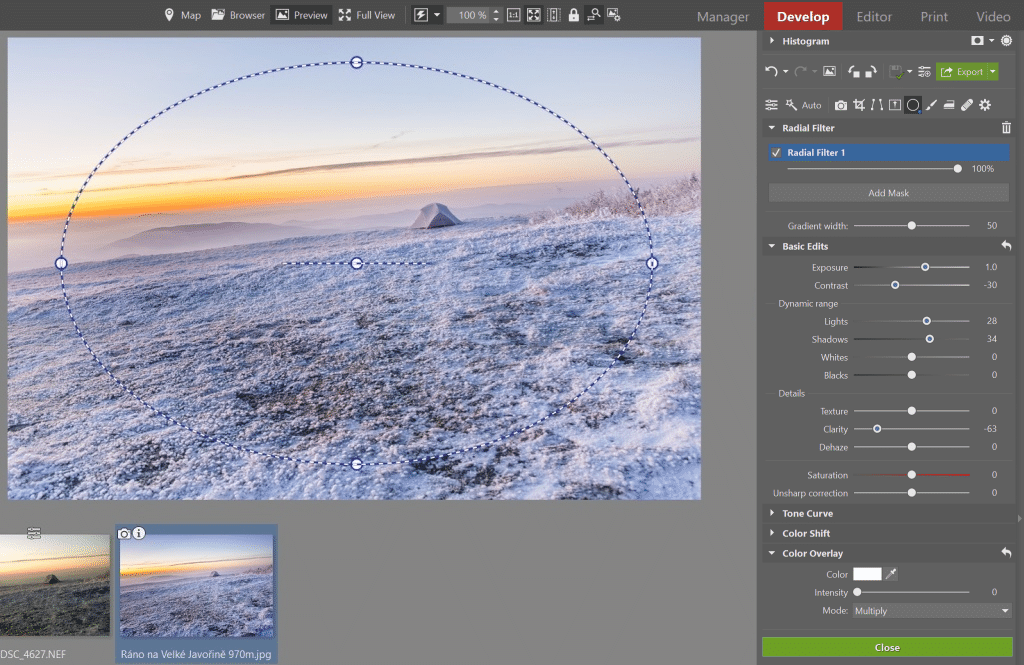The width and height of the screenshot is (1024, 665).
Task: Click the white Color Overlay swatch
Action: [x=866, y=574]
